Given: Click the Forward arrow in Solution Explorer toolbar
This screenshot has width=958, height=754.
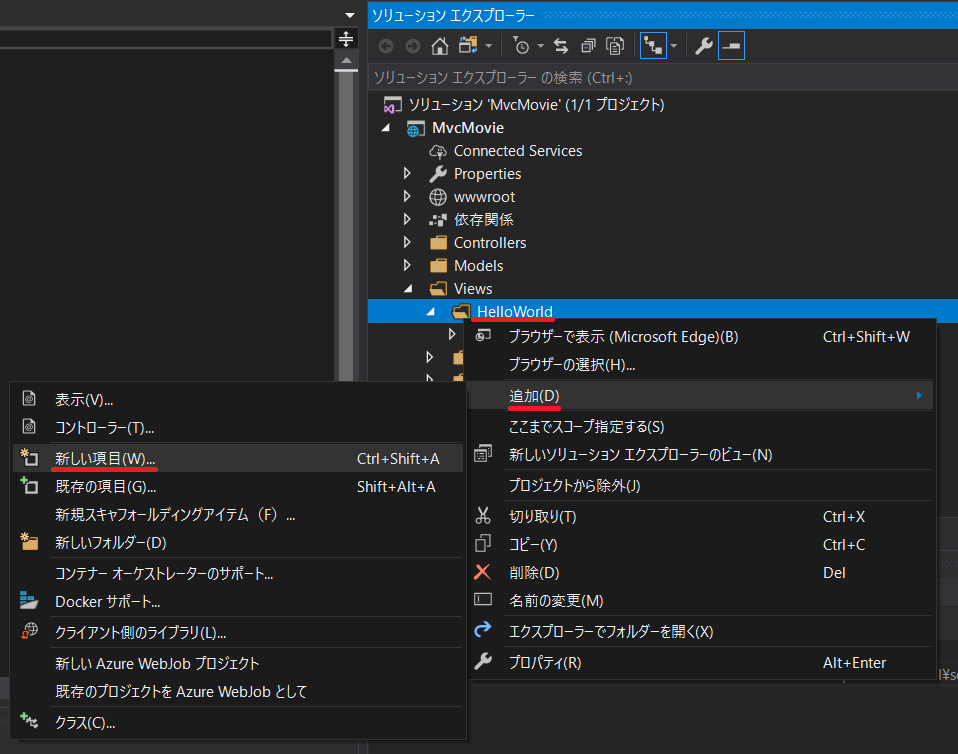Looking at the screenshot, I should (413, 46).
